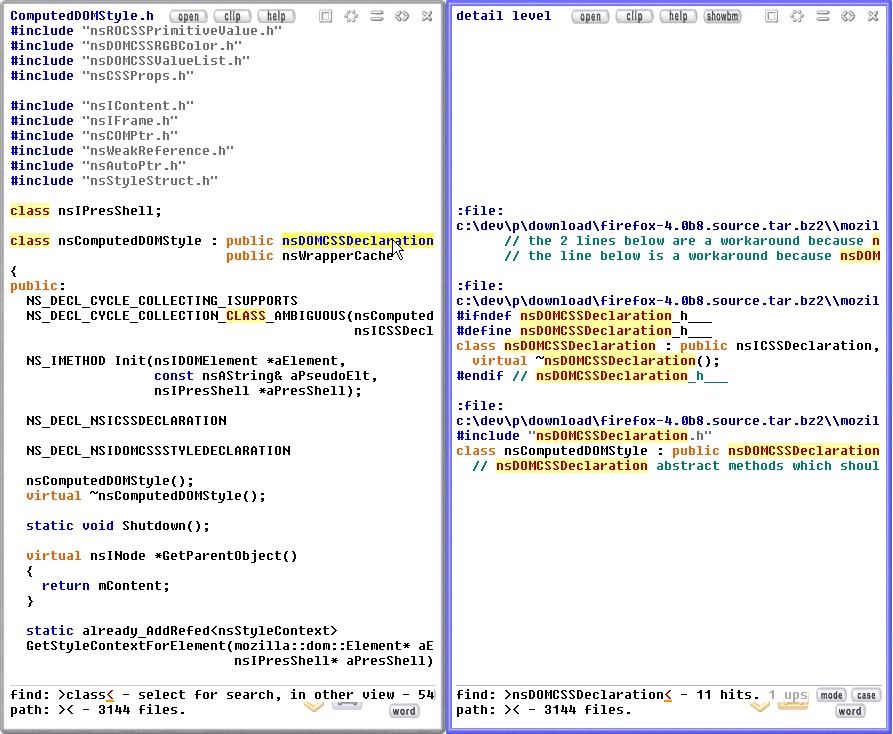Toggle the 'mode' option in right pane
893x734 pixels.
click(x=831, y=695)
